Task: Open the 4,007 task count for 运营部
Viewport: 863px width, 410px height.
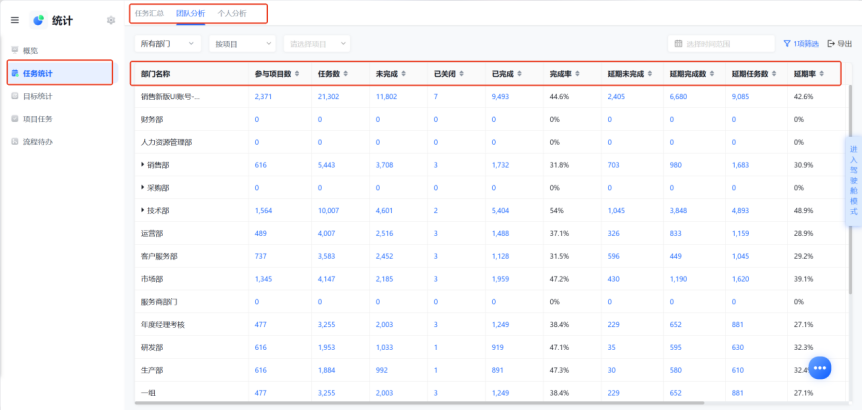Action: coord(326,233)
